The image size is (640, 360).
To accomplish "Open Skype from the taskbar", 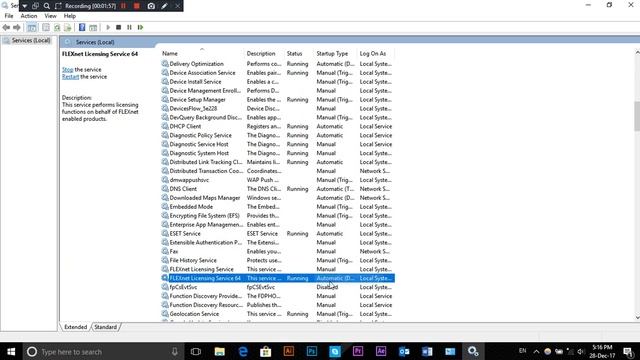I will tap(335, 351).
